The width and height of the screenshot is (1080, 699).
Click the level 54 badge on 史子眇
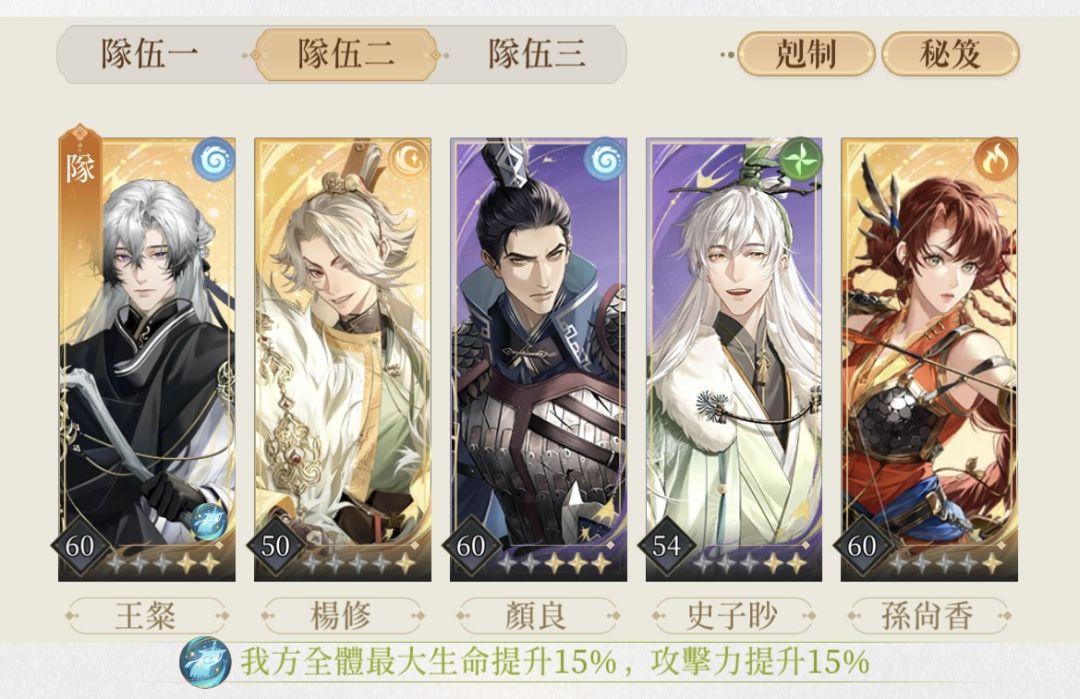click(x=667, y=546)
